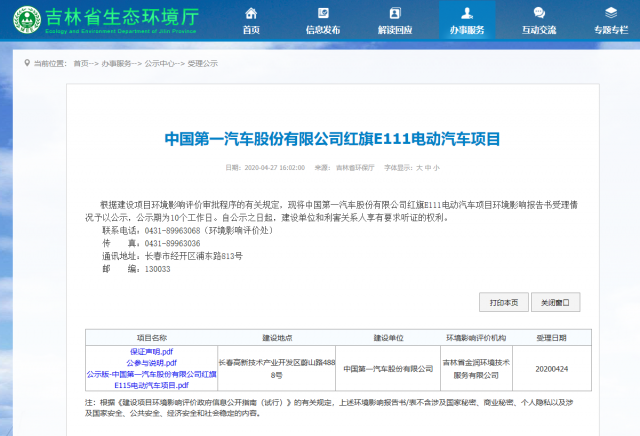Click the date text 2020-04-27 16:02:00

click(275, 168)
